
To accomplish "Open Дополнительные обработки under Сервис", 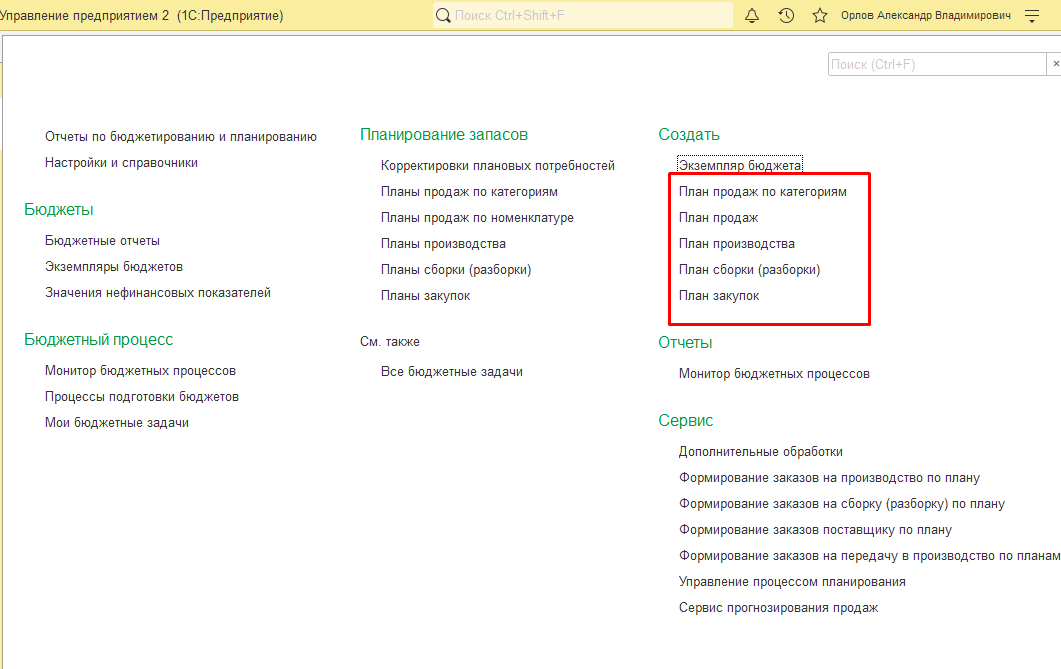I will 760,452.
